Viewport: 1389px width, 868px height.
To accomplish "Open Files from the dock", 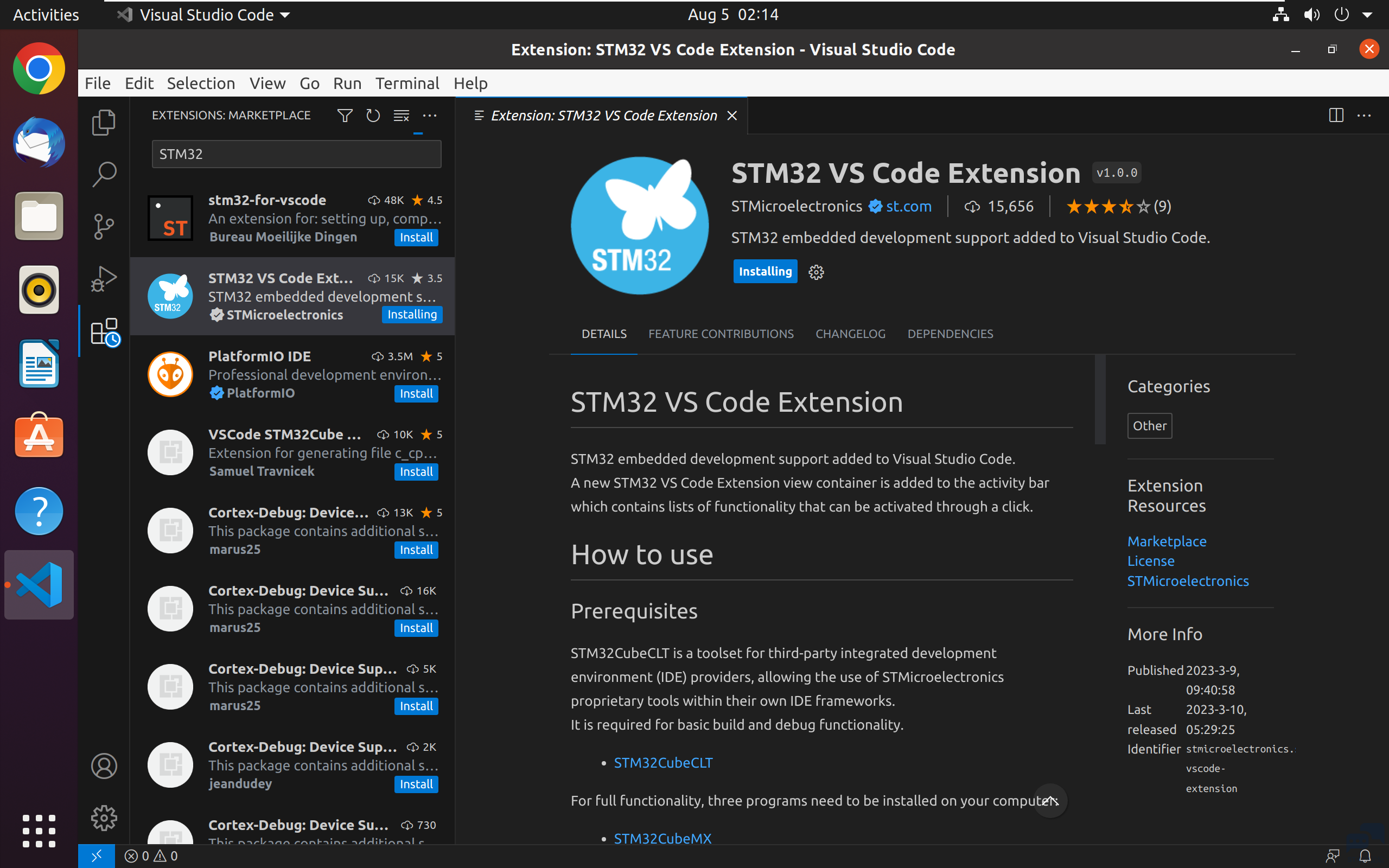I will pos(39,216).
